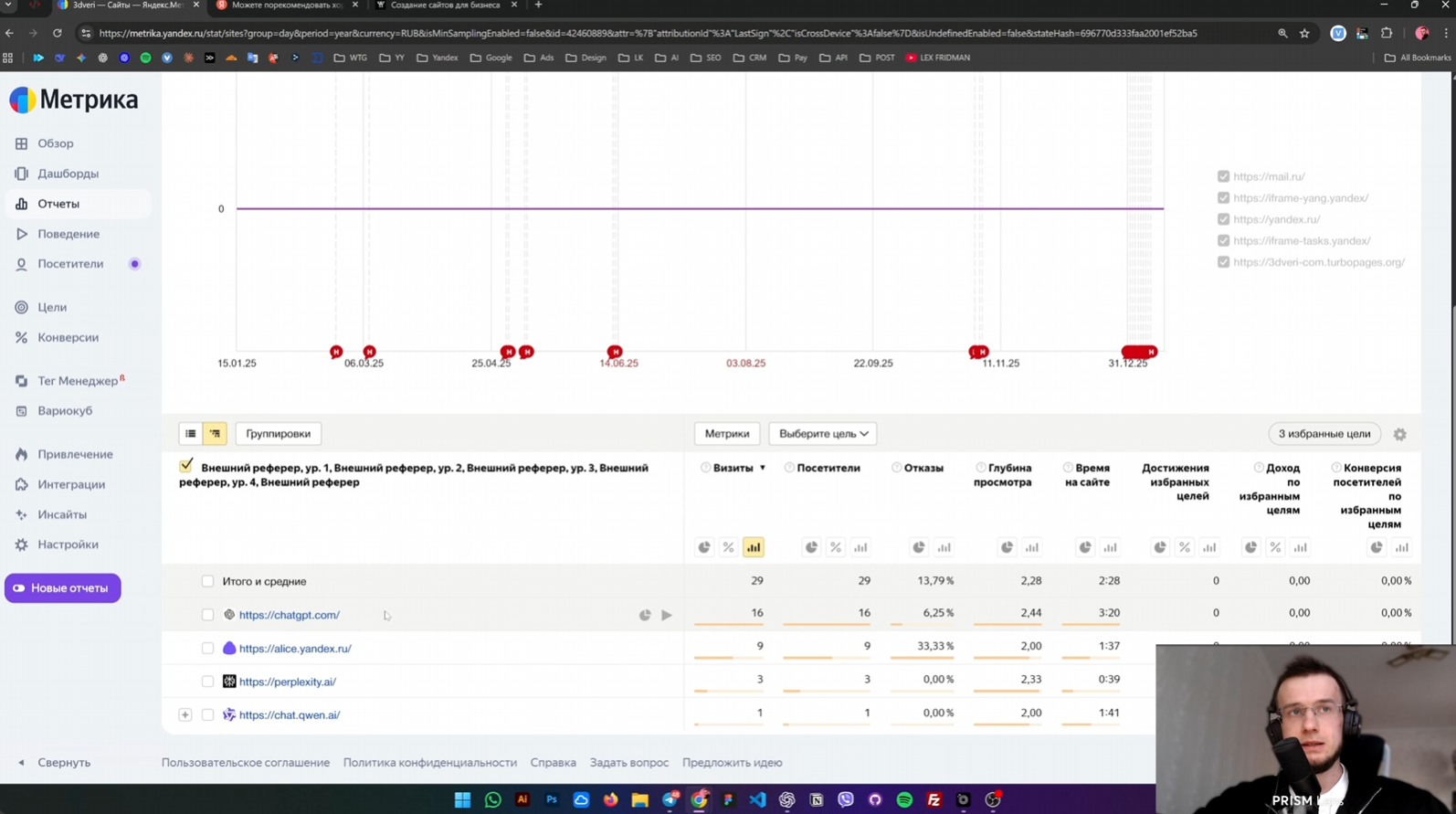Open Конверсии in the left sidebar

(x=68, y=337)
